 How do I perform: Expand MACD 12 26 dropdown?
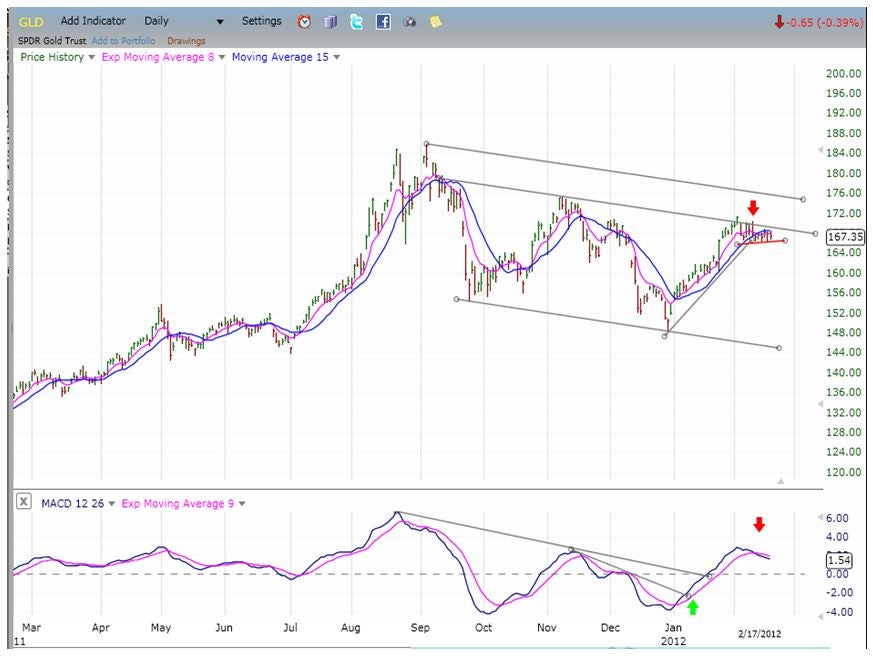click(111, 503)
